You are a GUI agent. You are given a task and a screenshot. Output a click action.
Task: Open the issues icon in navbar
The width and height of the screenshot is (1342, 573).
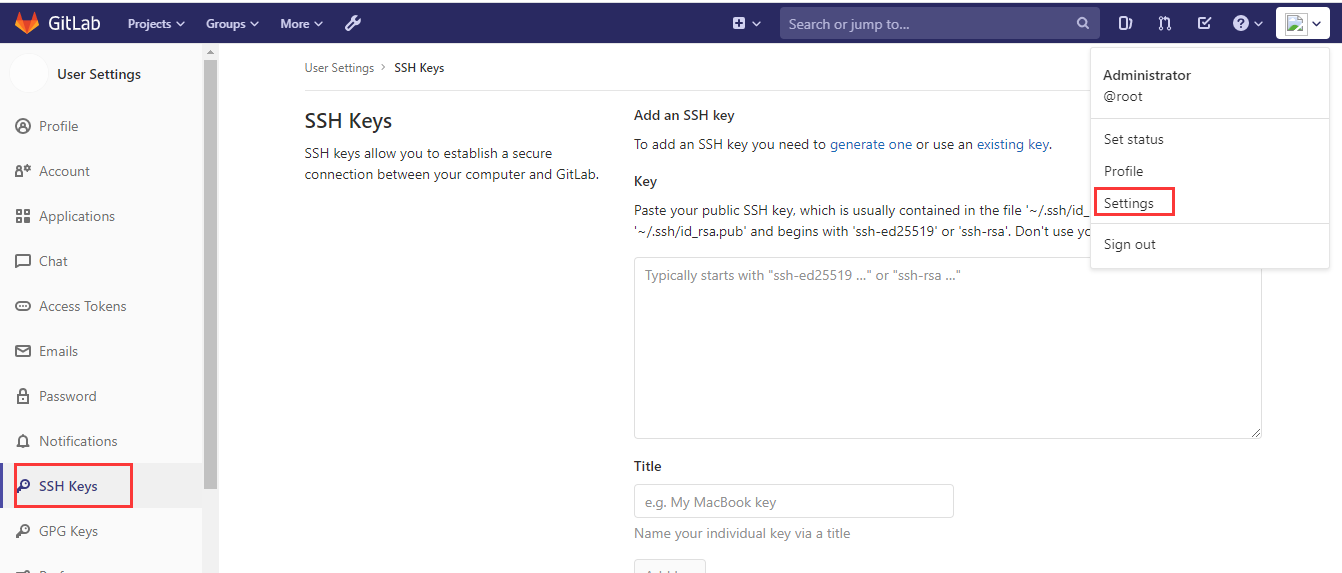pyautogui.click(x=1125, y=23)
